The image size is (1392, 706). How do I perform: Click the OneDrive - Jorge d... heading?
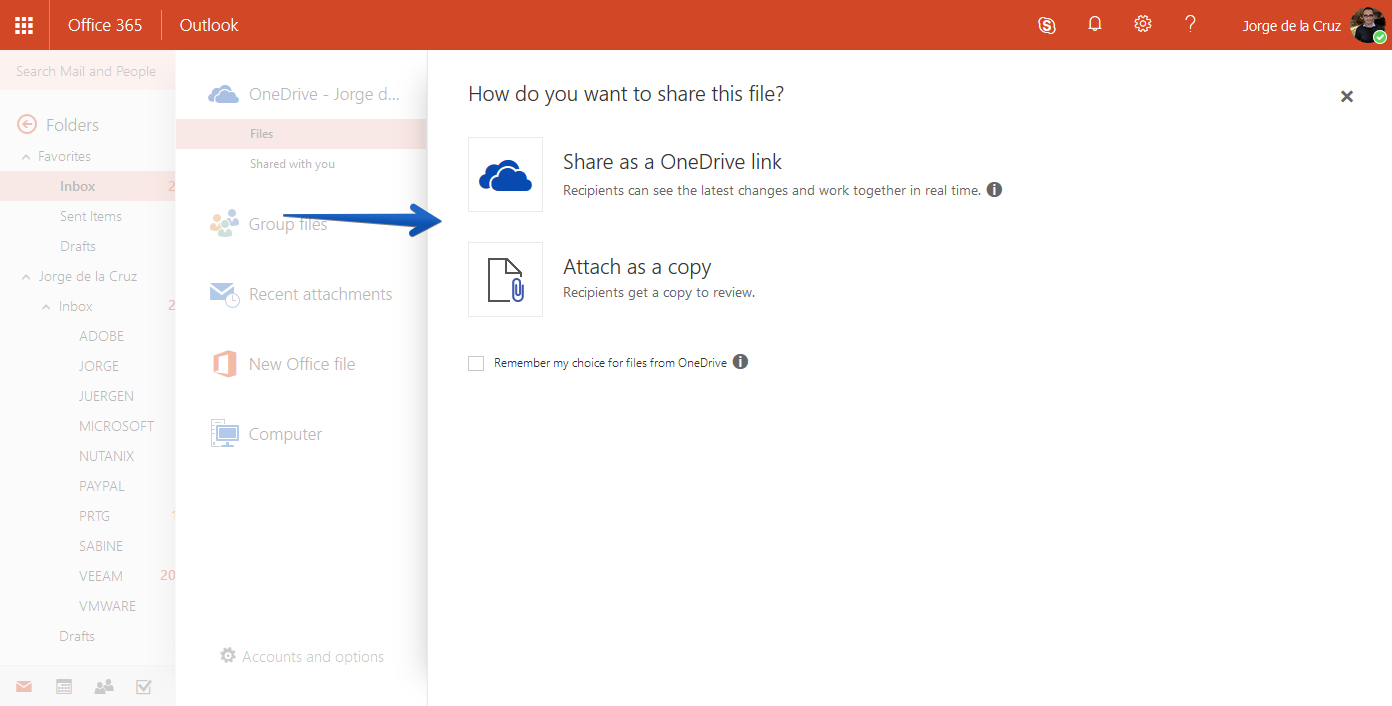[324, 94]
